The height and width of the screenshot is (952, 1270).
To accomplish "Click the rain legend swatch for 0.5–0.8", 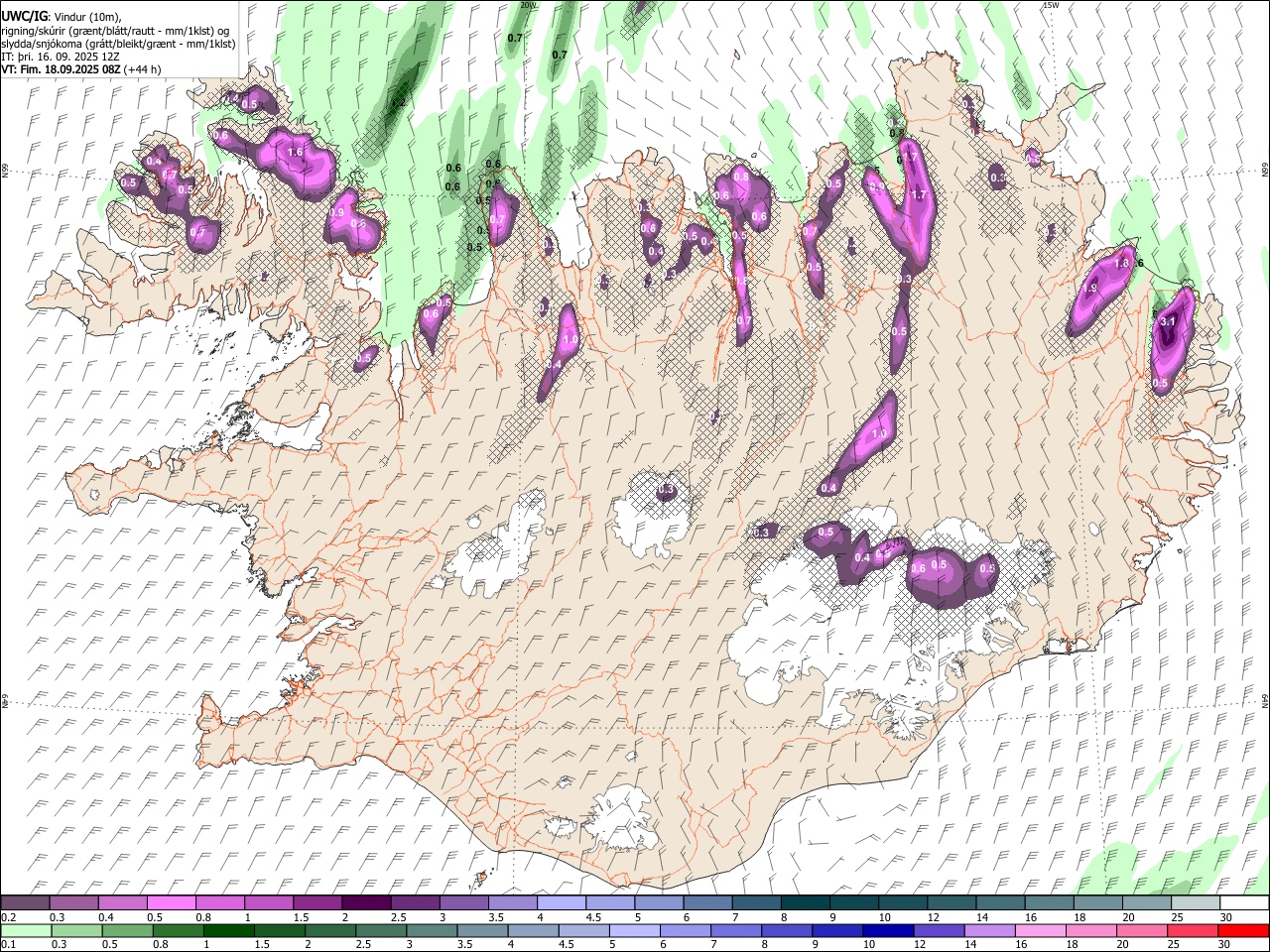I will [126, 931].
